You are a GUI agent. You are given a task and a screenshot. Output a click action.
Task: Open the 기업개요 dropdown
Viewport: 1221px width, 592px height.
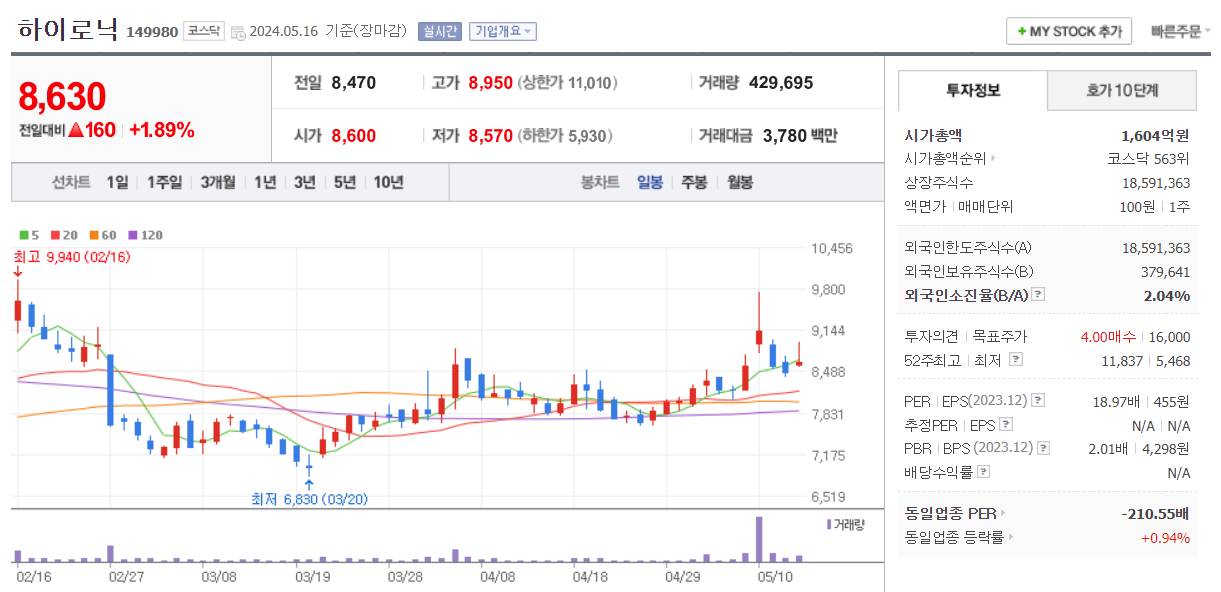pos(502,31)
